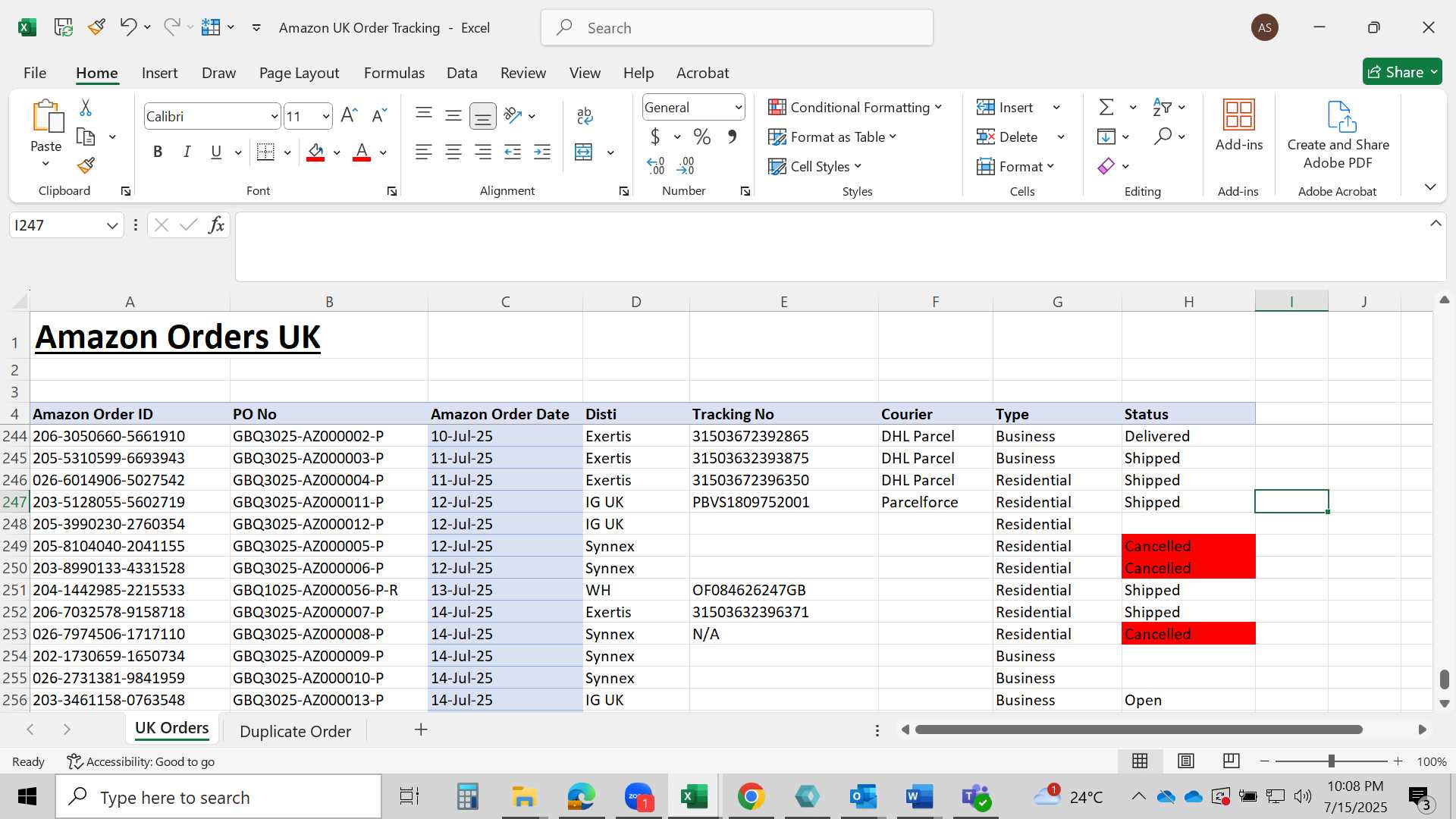Expand the formula bar
This screenshot has height=819, width=1456.
click(1436, 224)
